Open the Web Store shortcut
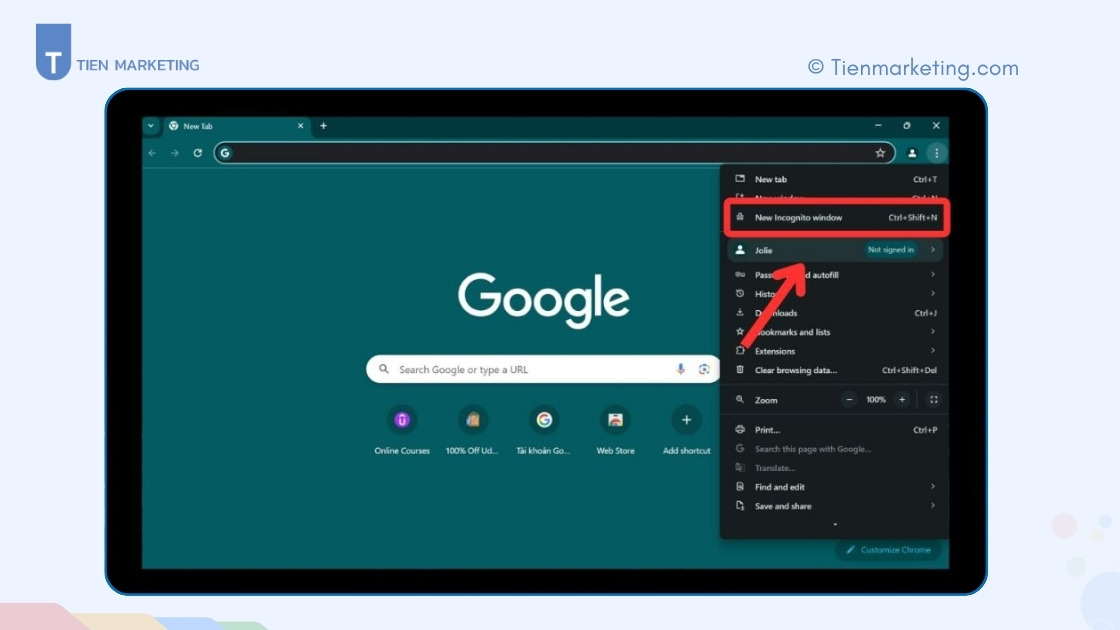The image size is (1120, 630). (x=615, y=419)
